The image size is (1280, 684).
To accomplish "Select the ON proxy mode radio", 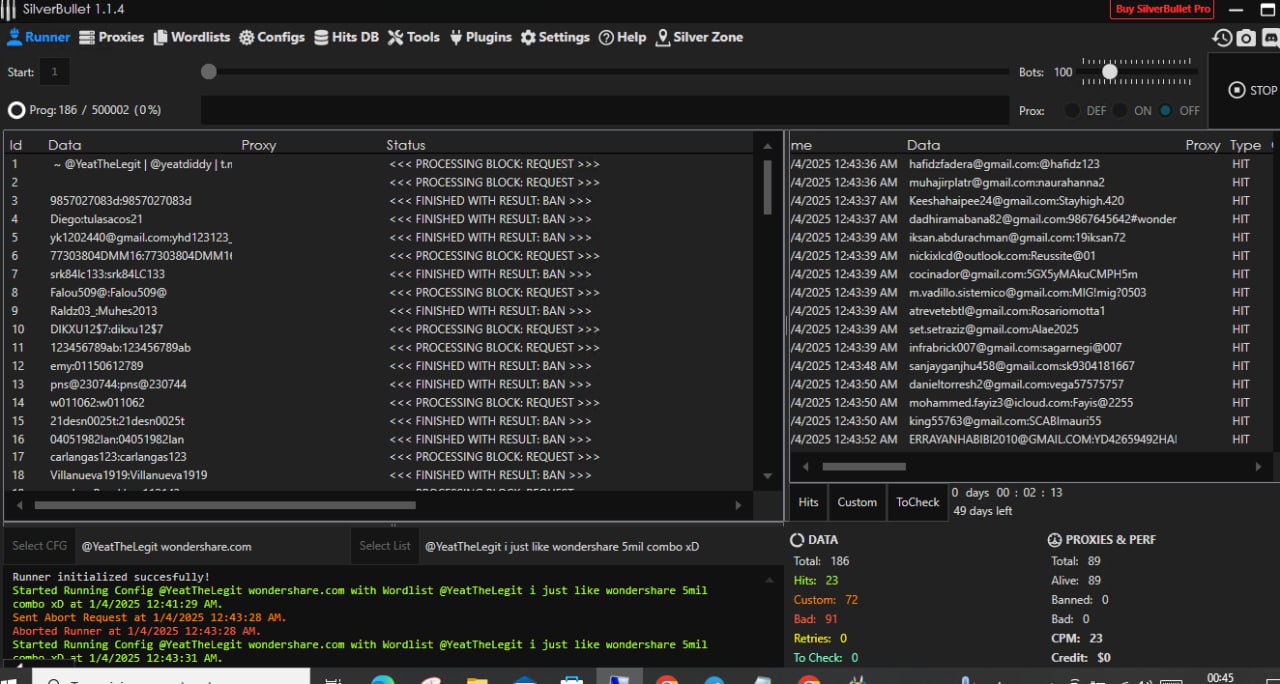I will point(1120,111).
